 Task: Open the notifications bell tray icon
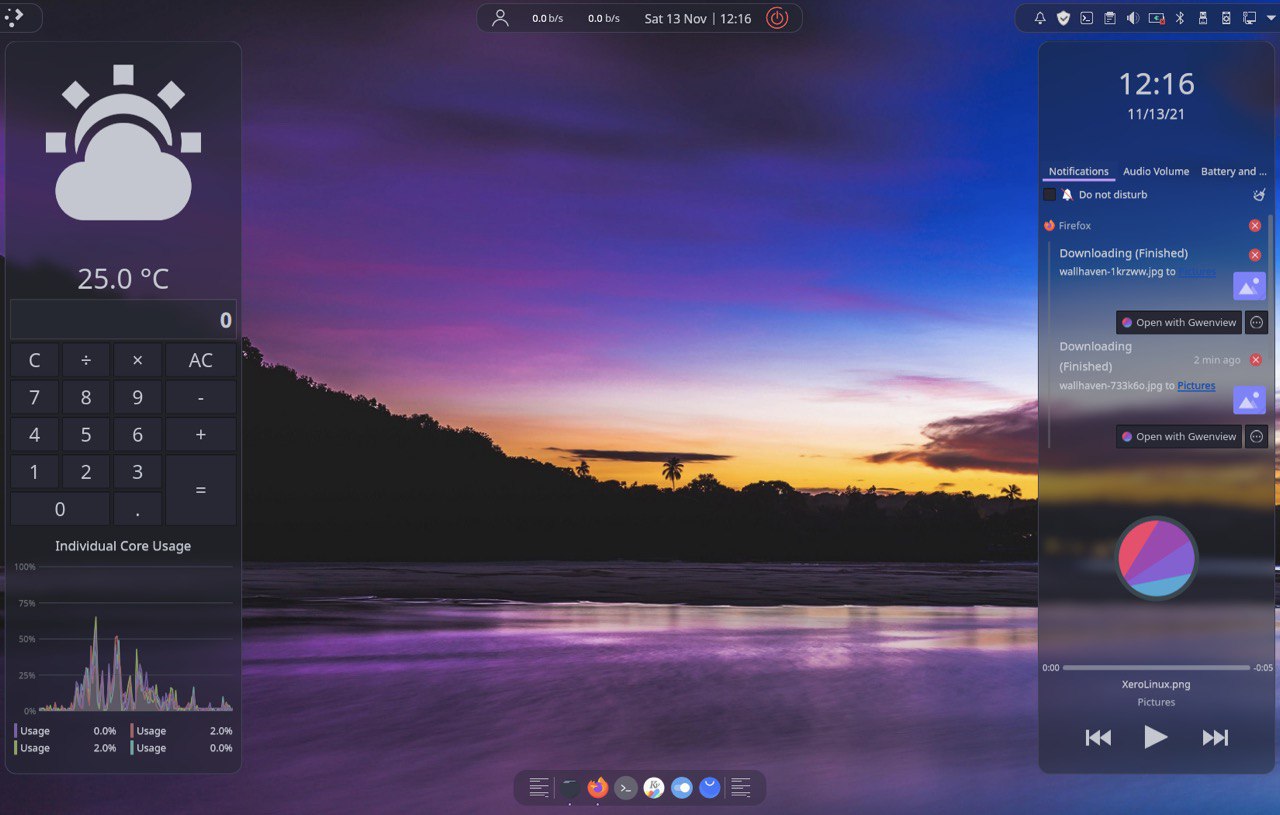point(1040,18)
